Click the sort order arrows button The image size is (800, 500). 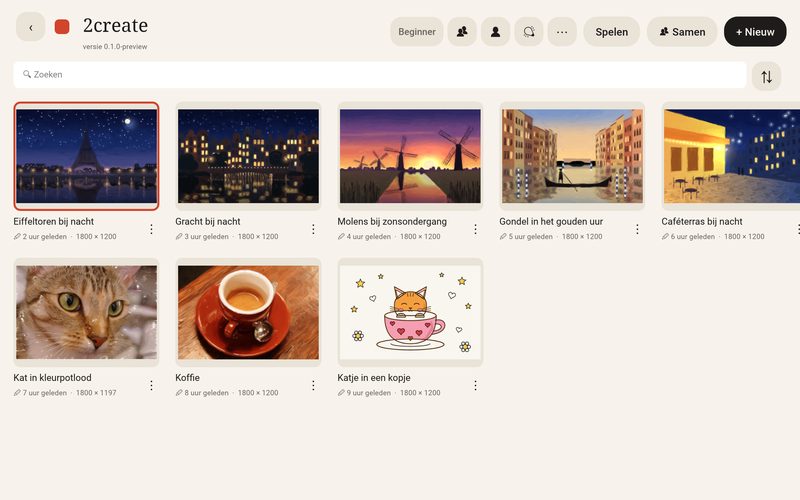766,77
